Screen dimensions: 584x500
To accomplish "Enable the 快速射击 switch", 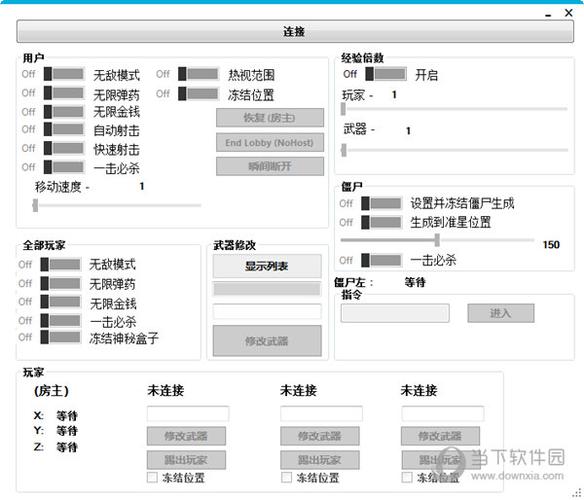I will 64,148.
